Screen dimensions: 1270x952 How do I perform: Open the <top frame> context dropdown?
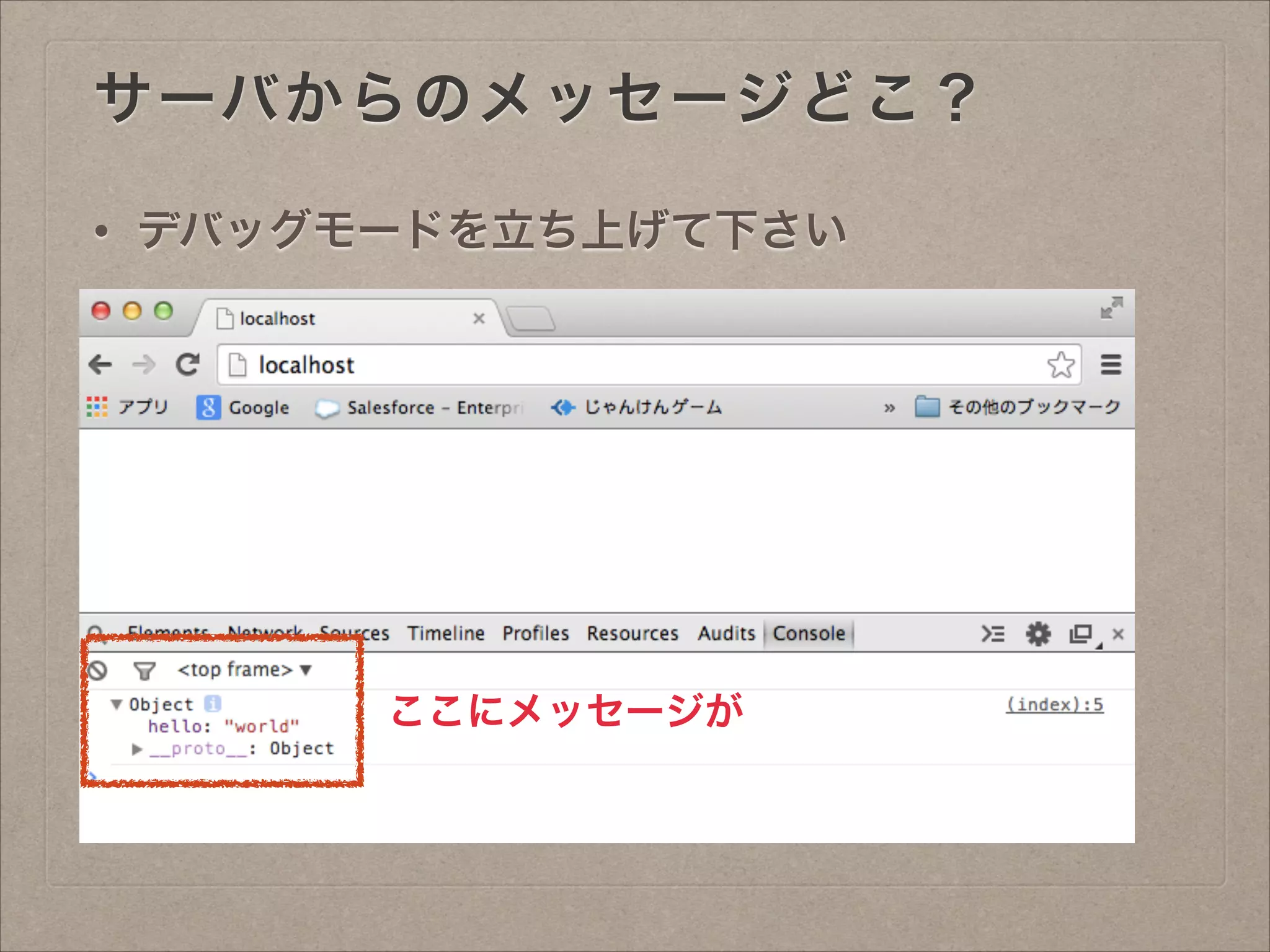point(244,670)
